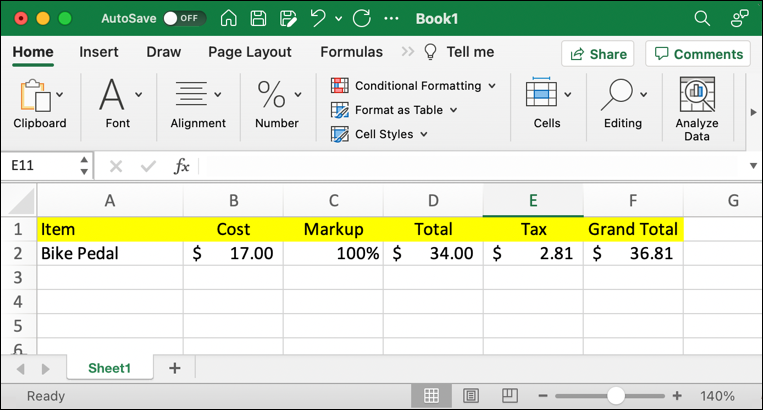The height and width of the screenshot is (410, 763).
Task: Expand the Alignment group dropdown
Action: coord(218,94)
